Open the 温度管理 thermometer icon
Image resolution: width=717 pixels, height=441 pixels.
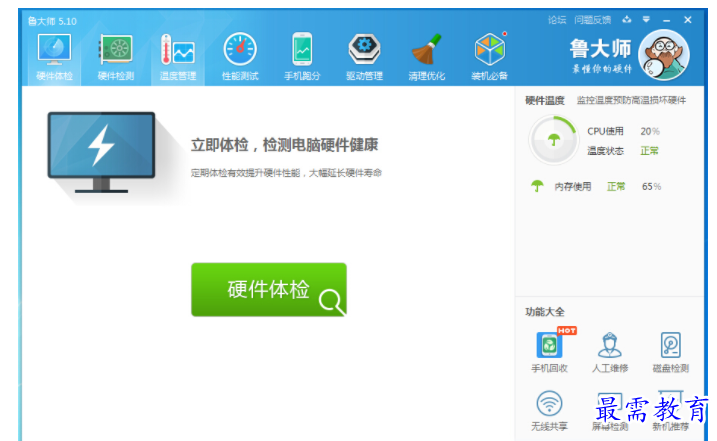tap(177, 49)
